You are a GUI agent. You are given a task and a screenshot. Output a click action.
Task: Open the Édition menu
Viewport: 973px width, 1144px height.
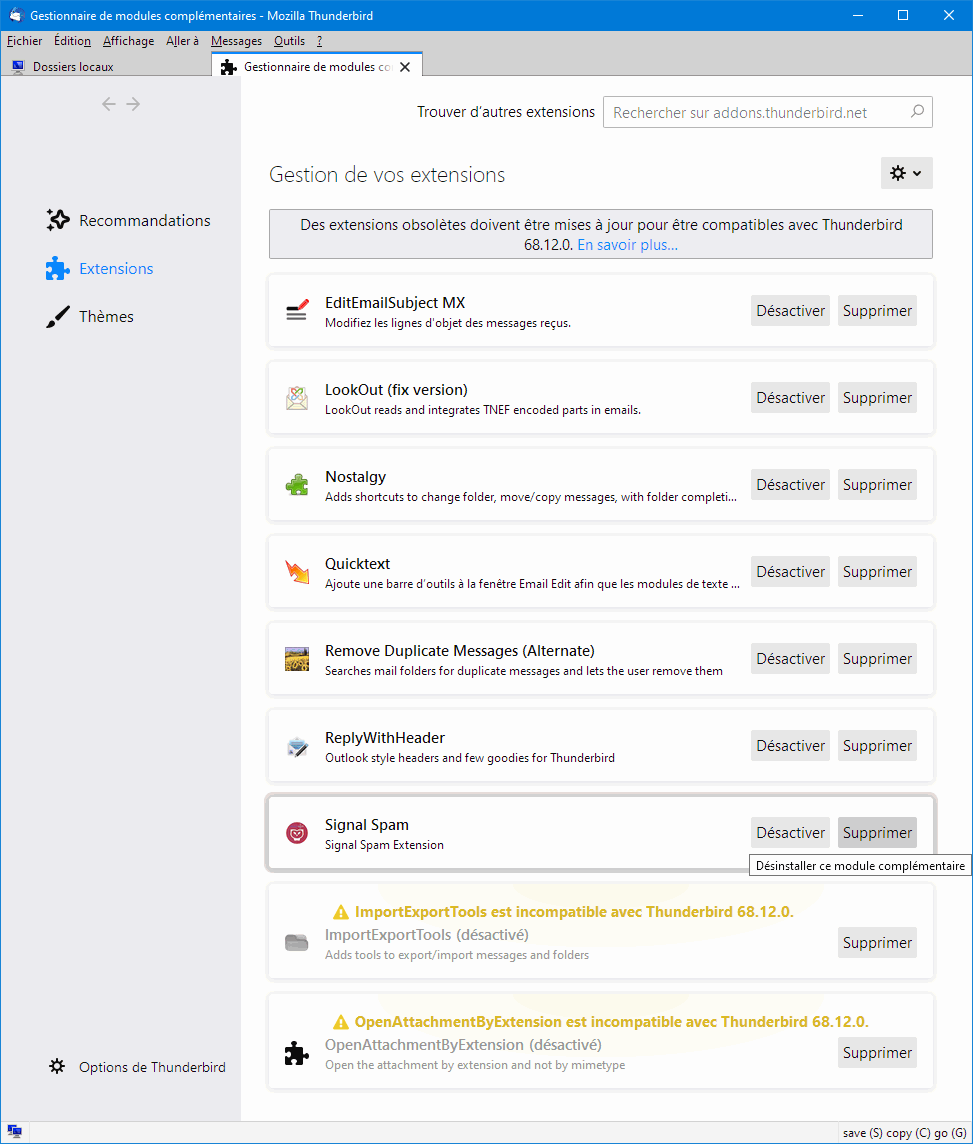click(72, 41)
